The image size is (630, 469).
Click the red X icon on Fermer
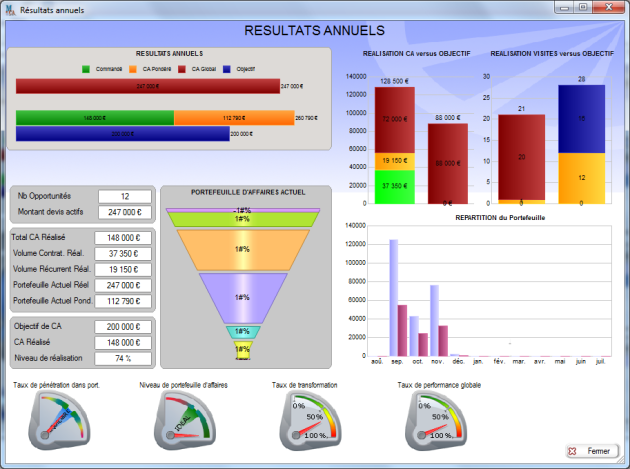(x=572, y=451)
